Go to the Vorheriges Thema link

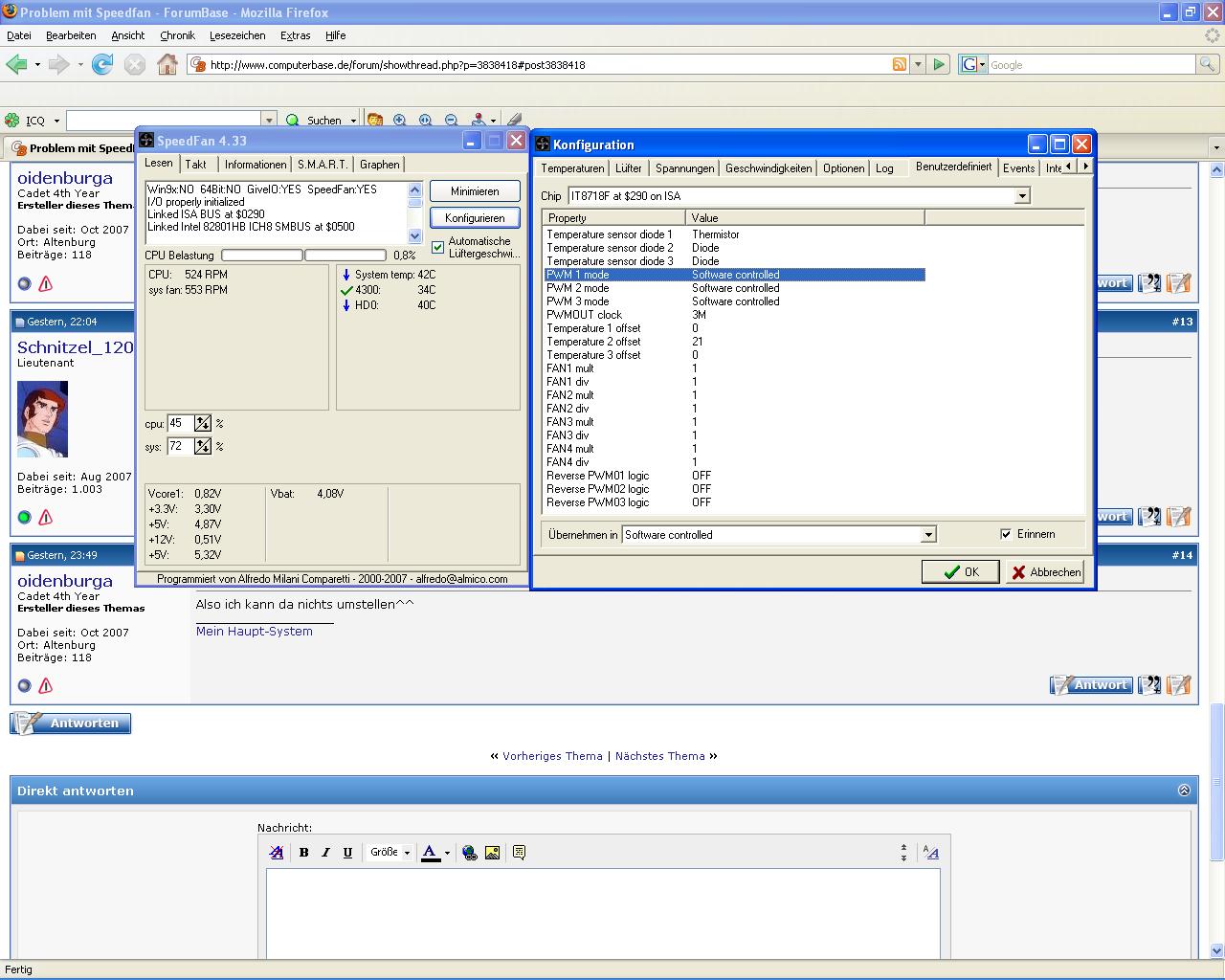(552, 756)
